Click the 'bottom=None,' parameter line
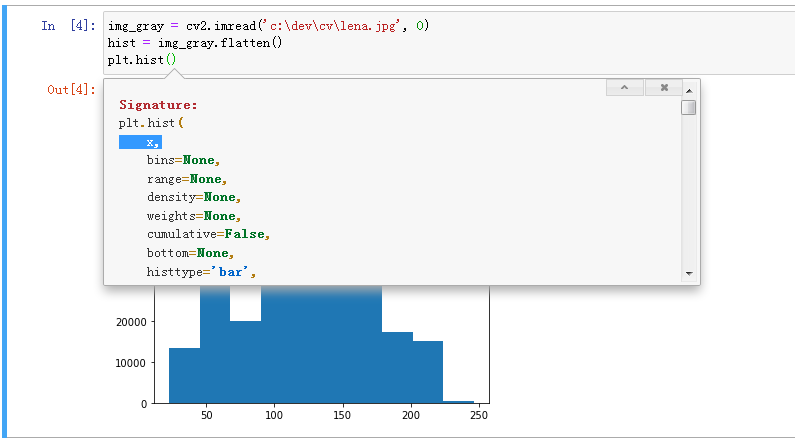This screenshot has width=795, height=443. (x=190, y=253)
